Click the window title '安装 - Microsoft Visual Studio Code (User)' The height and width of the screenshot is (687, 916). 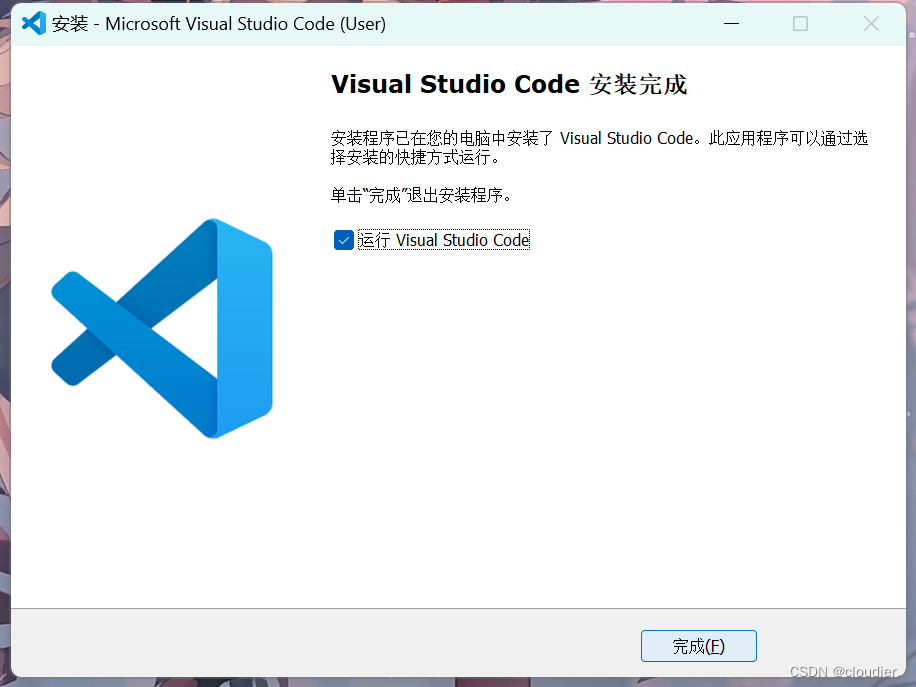[218, 24]
